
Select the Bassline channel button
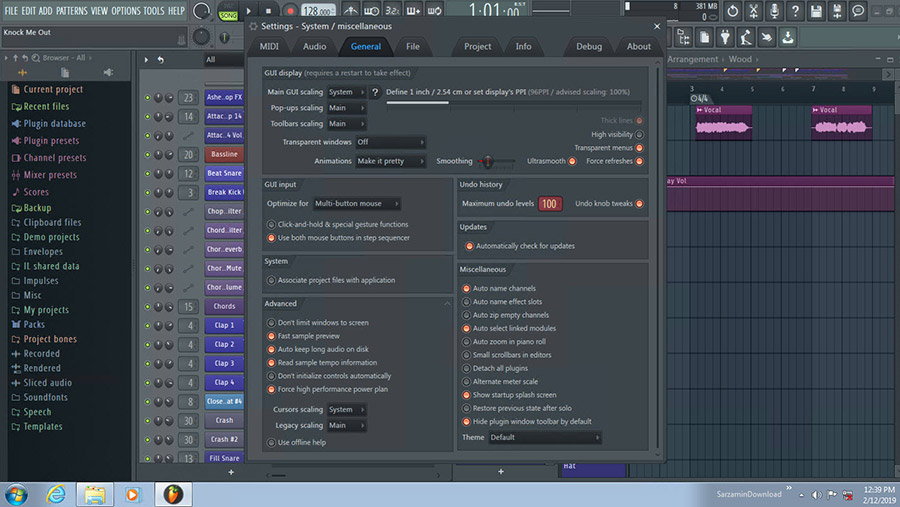[224, 154]
